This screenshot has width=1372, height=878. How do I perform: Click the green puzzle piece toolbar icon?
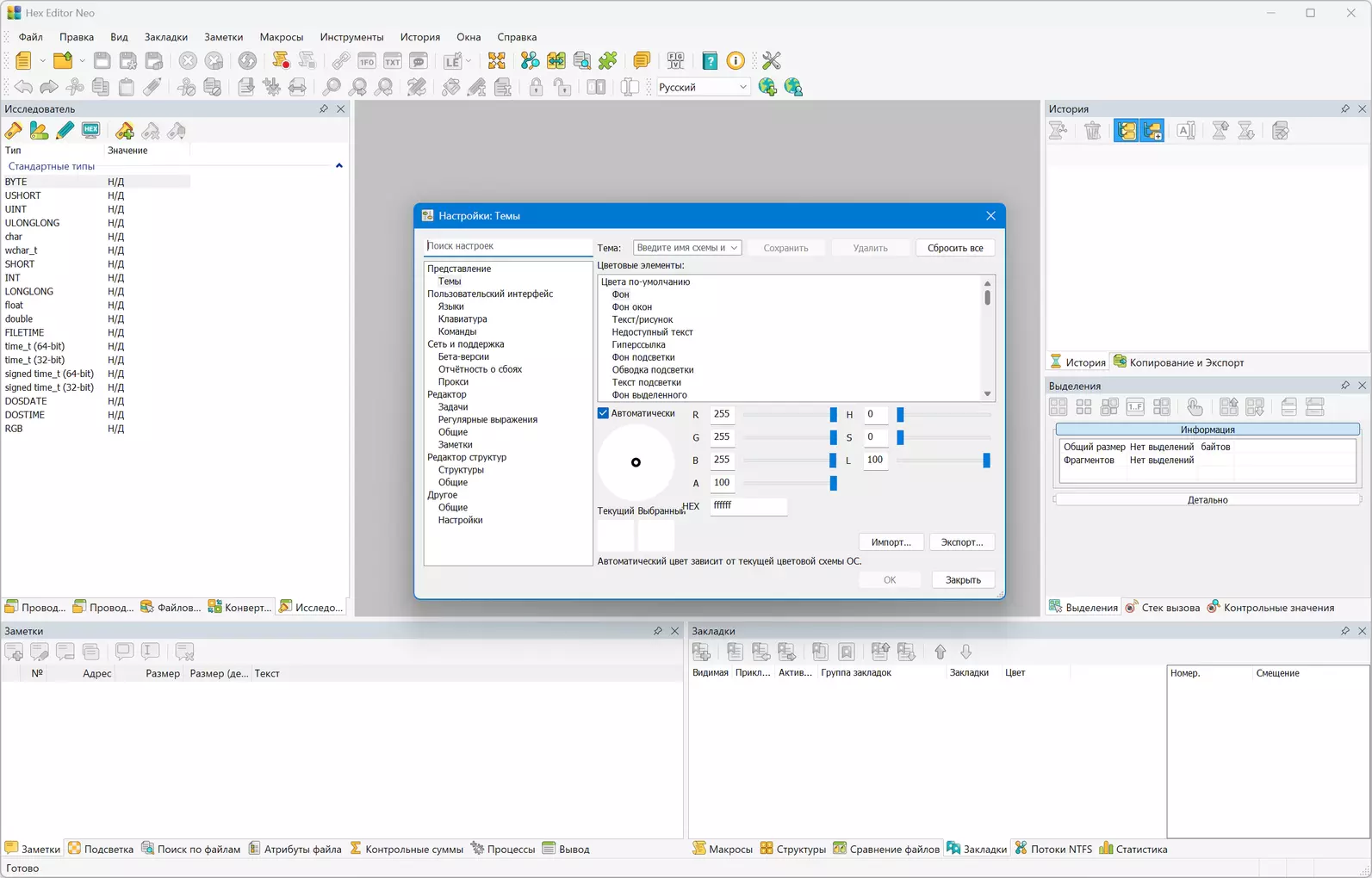coord(608,61)
